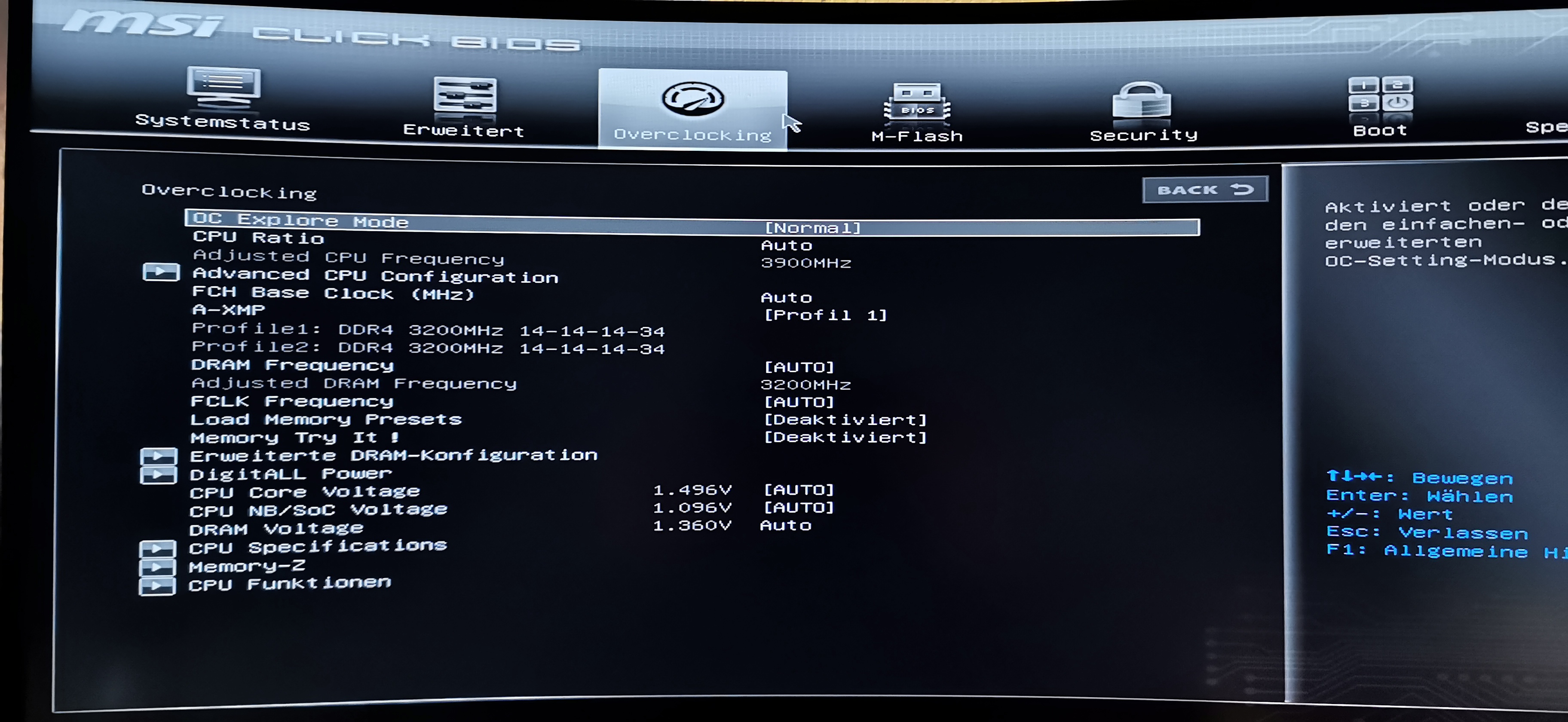Select the Overclocking gauge icon

click(693, 99)
